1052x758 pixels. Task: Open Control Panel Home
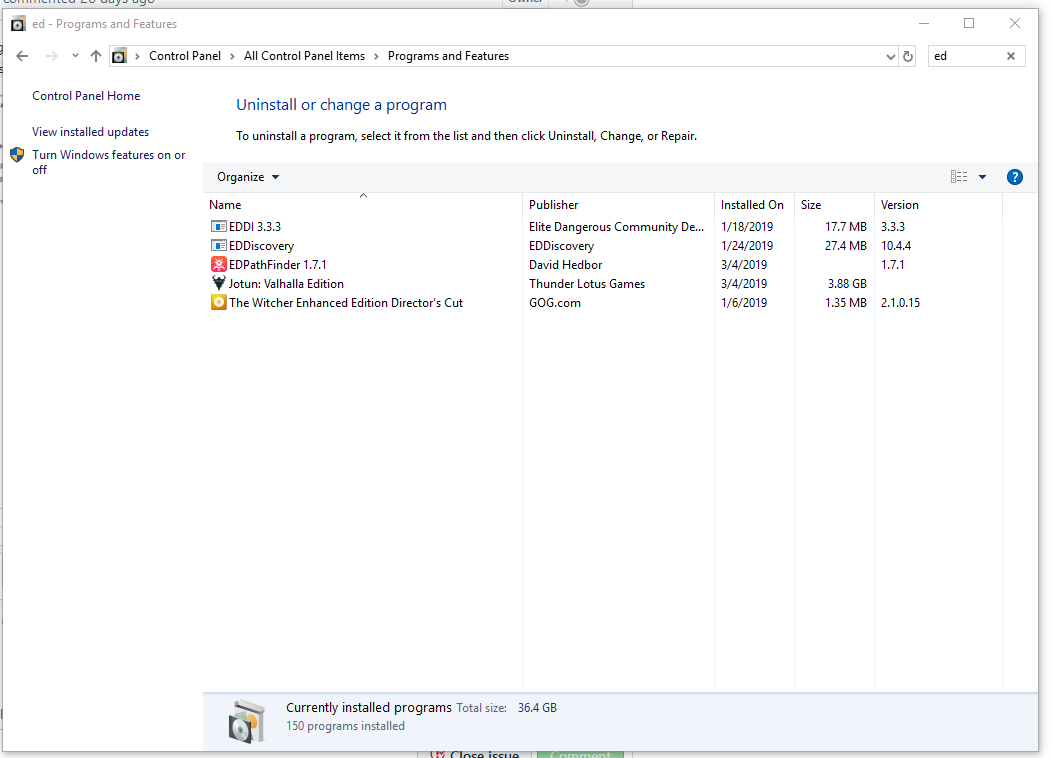[x=86, y=96]
